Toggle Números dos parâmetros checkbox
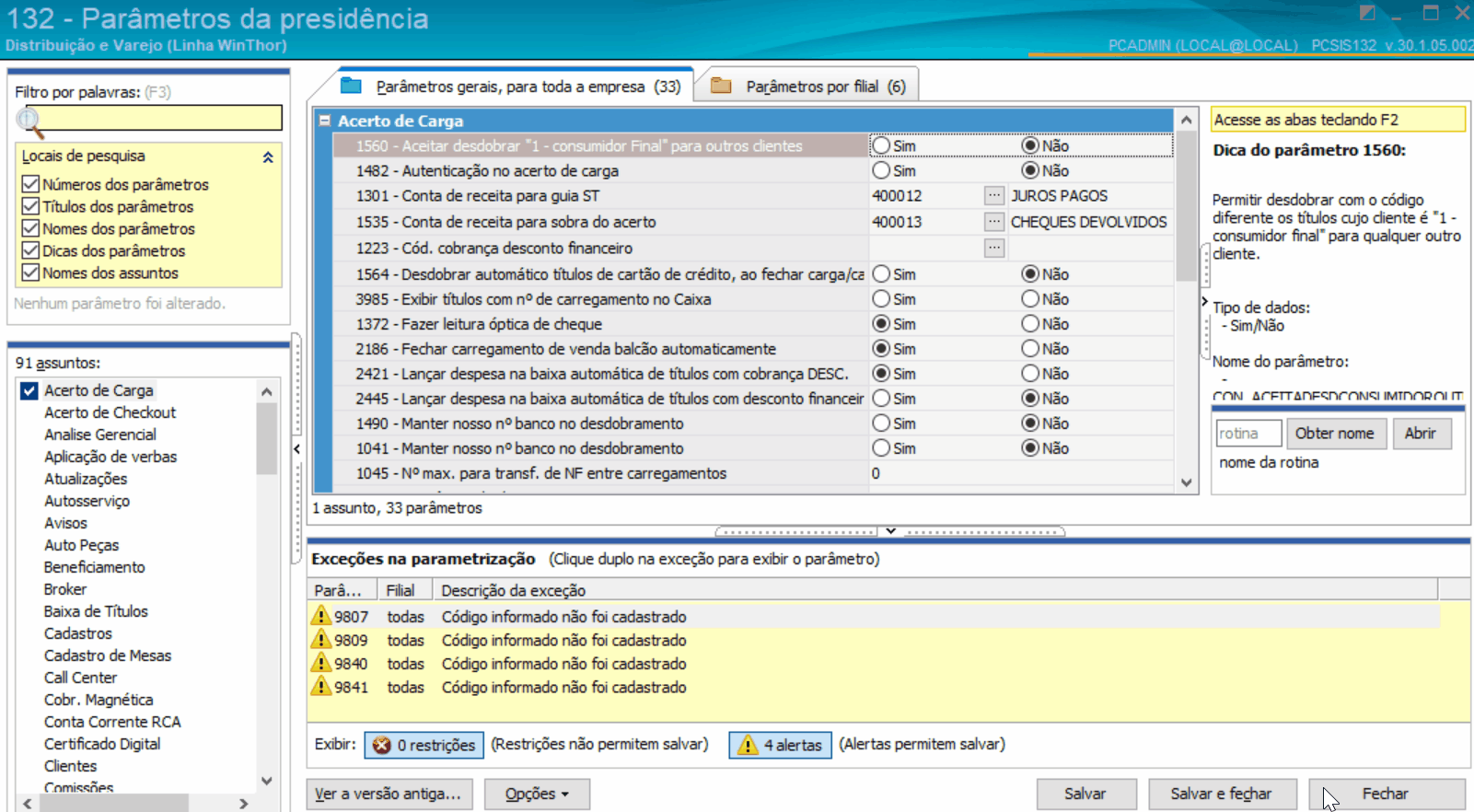1474x812 pixels. (x=30, y=184)
